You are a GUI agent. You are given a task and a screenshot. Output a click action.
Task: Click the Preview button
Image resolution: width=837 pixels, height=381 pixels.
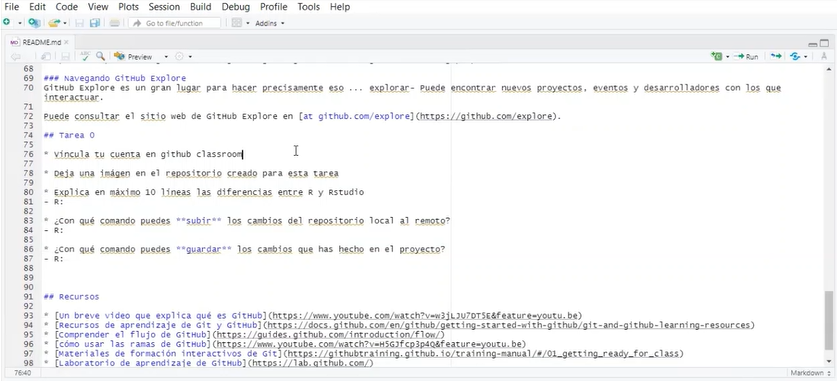(x=133, y=57)
